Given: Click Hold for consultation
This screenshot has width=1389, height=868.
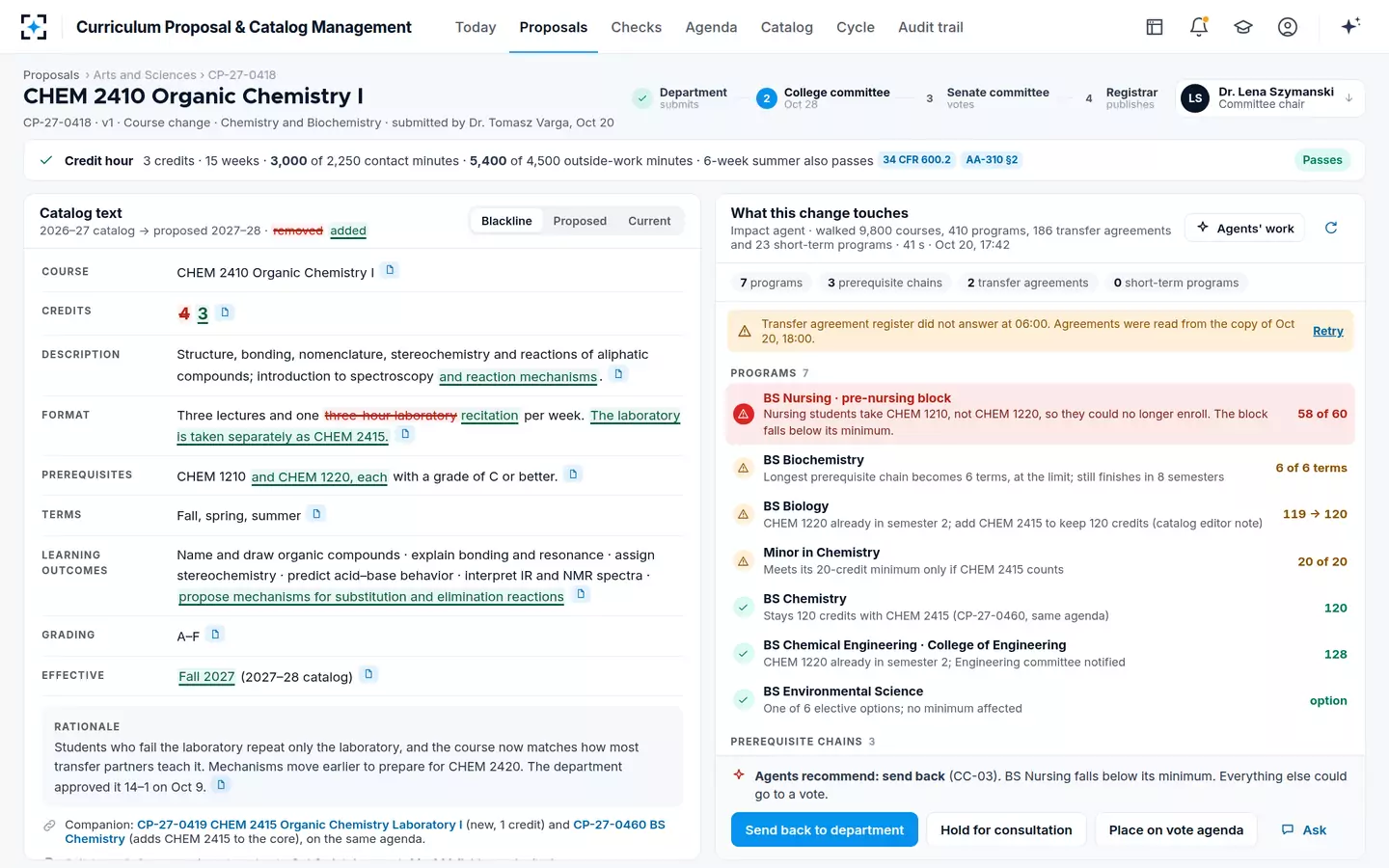Looking at the screenshot, I should coord(1006,829).
